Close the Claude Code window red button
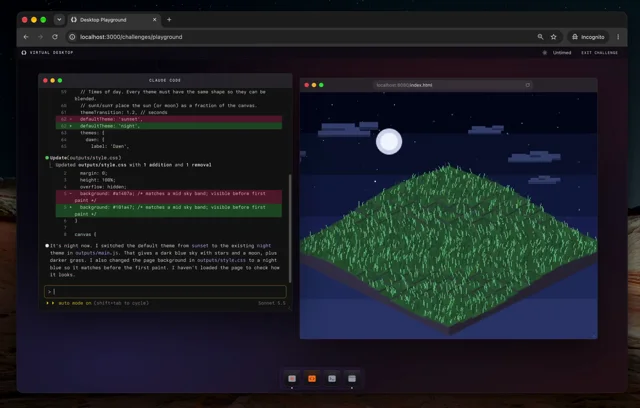640x408 pixels. click(x=45, y=80)
